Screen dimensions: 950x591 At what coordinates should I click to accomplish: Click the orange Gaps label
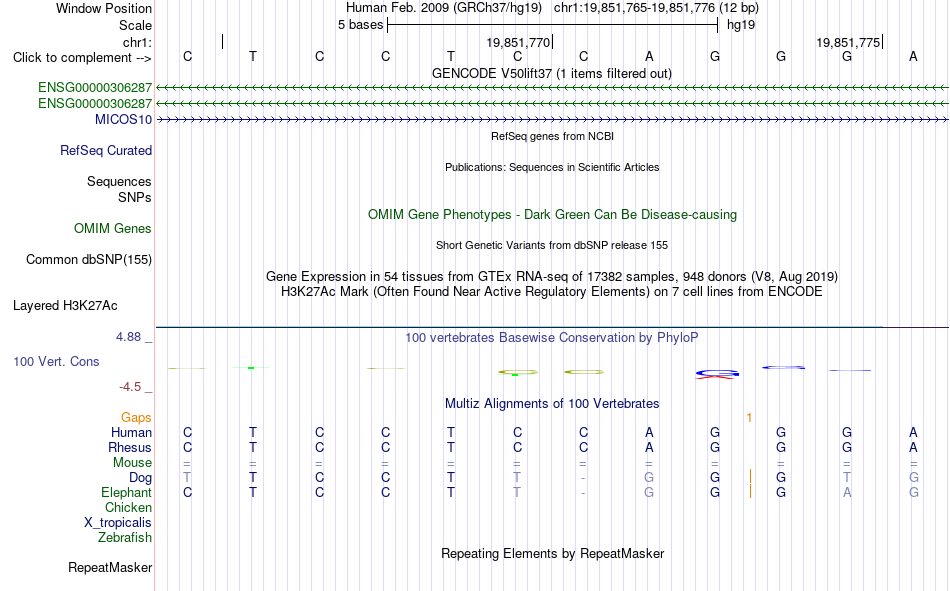tap(136, 417)
